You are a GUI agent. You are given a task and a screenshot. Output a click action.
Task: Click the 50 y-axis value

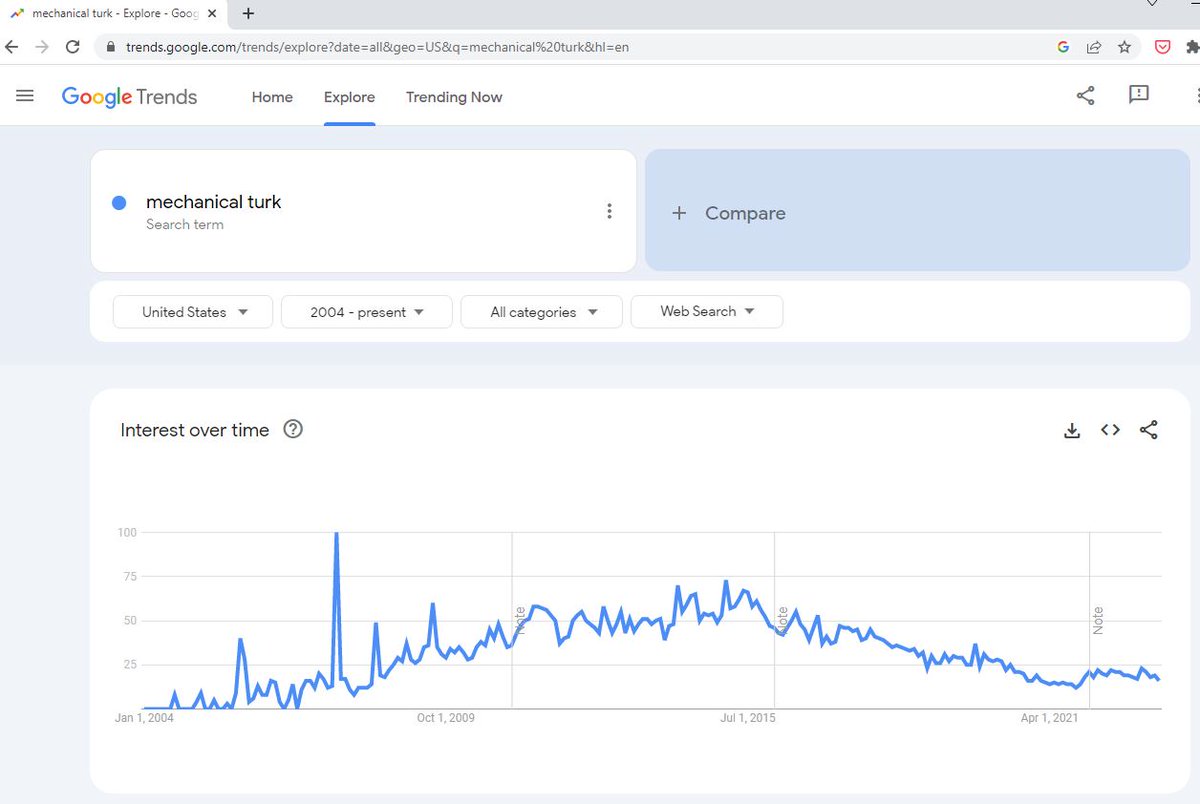[129, 621]
